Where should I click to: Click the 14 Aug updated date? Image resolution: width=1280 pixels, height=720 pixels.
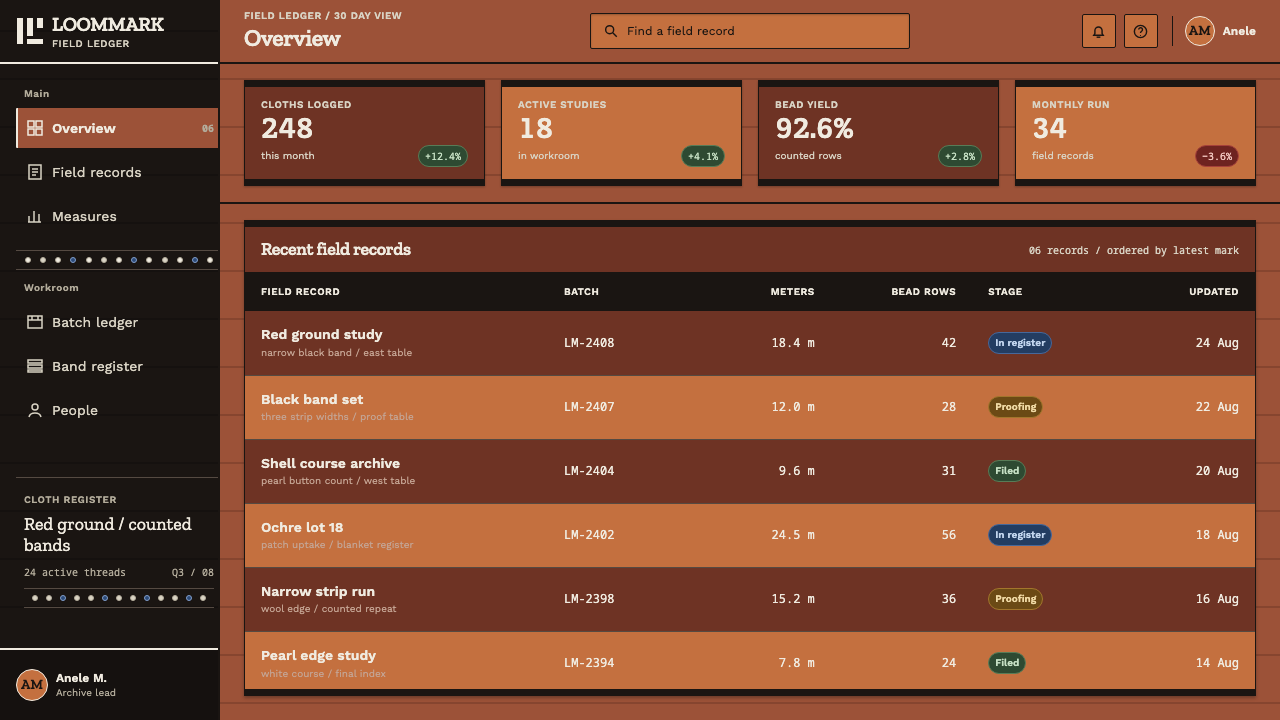(1217, 663)
